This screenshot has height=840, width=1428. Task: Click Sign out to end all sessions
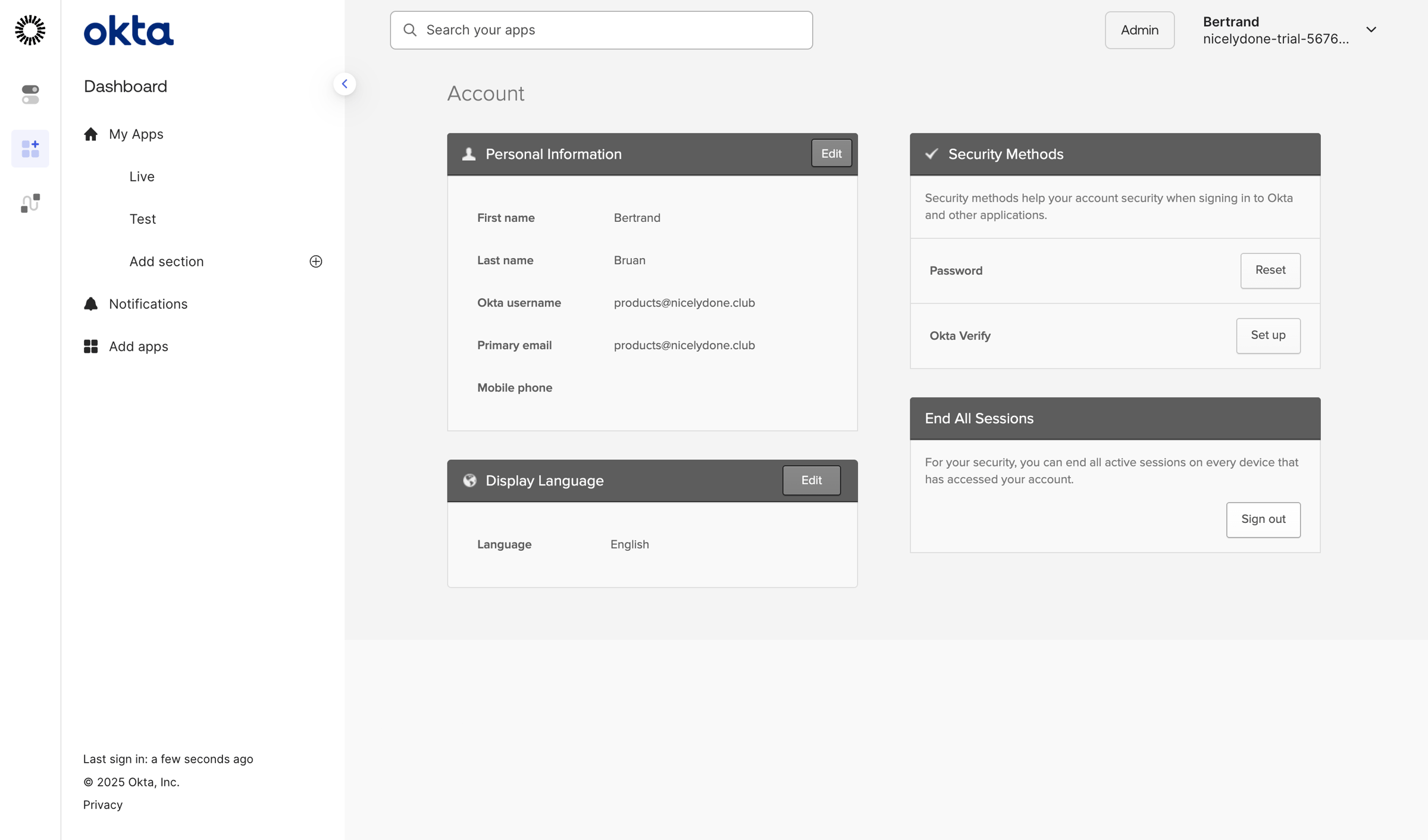[x=1263, y=519]
